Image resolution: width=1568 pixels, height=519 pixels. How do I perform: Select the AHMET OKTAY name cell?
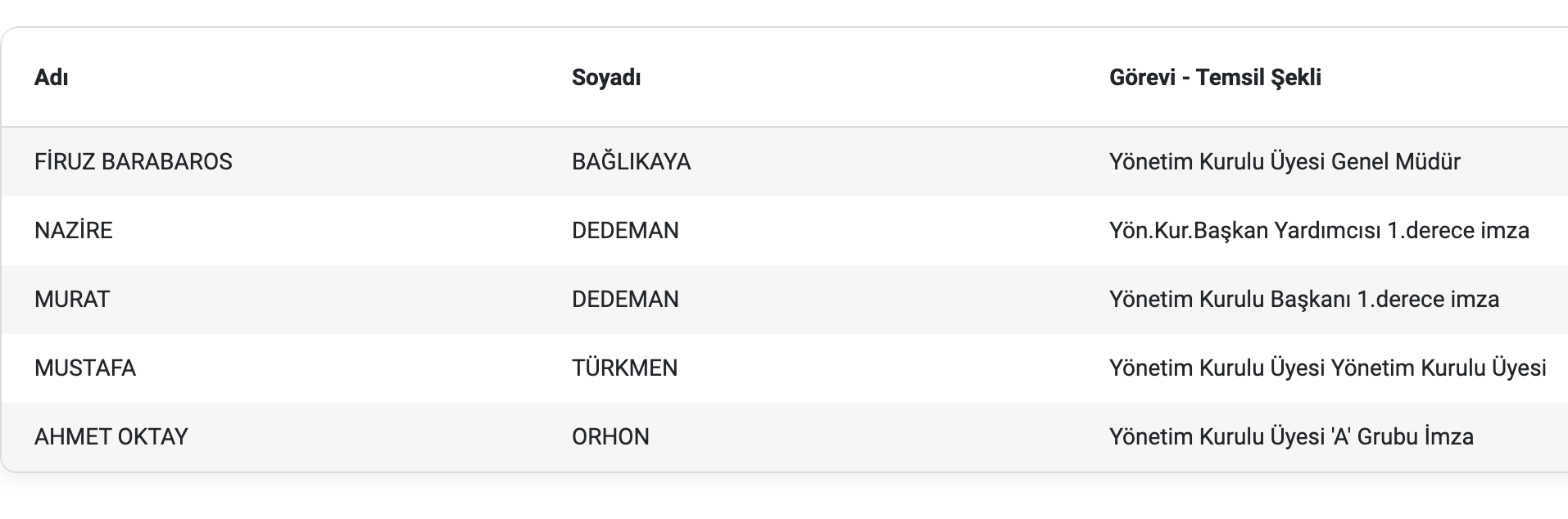click(111, 436)
